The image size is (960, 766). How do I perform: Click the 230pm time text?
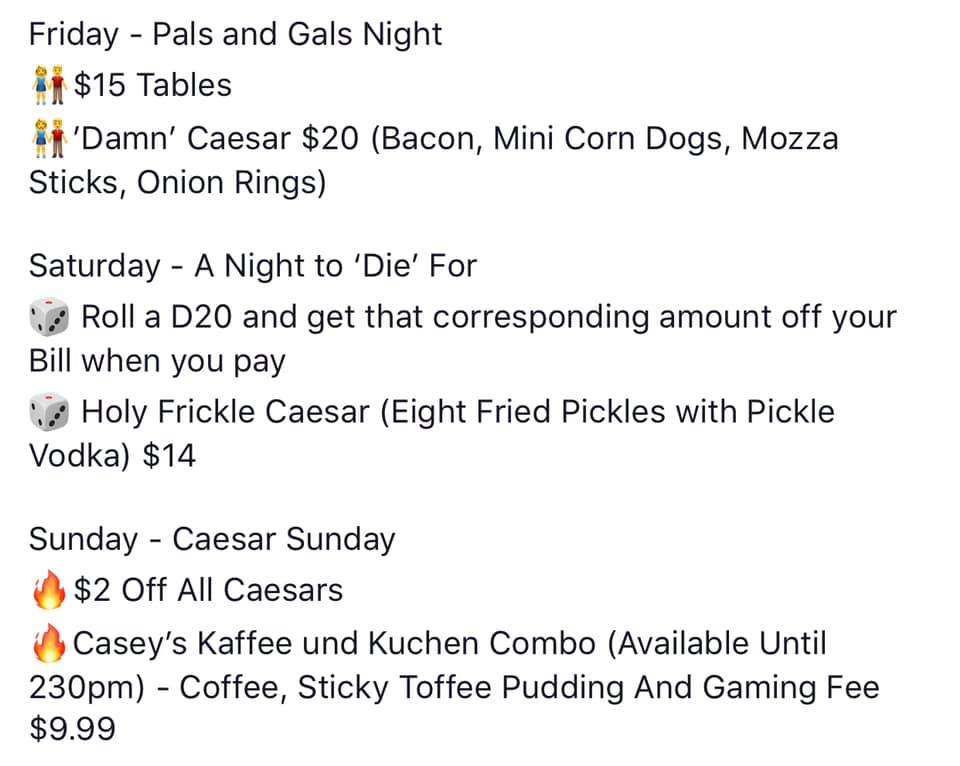click(82, 689)
